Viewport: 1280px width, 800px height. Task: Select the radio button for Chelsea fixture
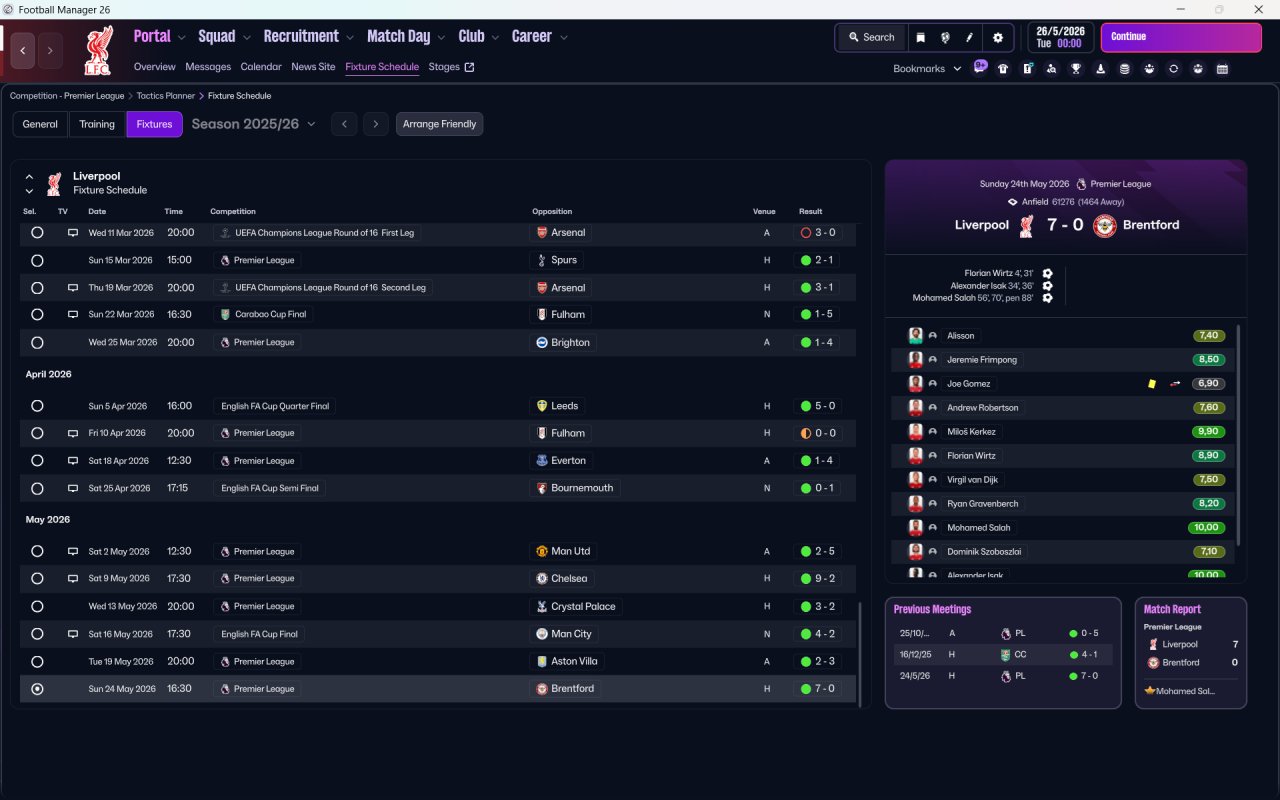pyautogui.click(x=37, y=579)
